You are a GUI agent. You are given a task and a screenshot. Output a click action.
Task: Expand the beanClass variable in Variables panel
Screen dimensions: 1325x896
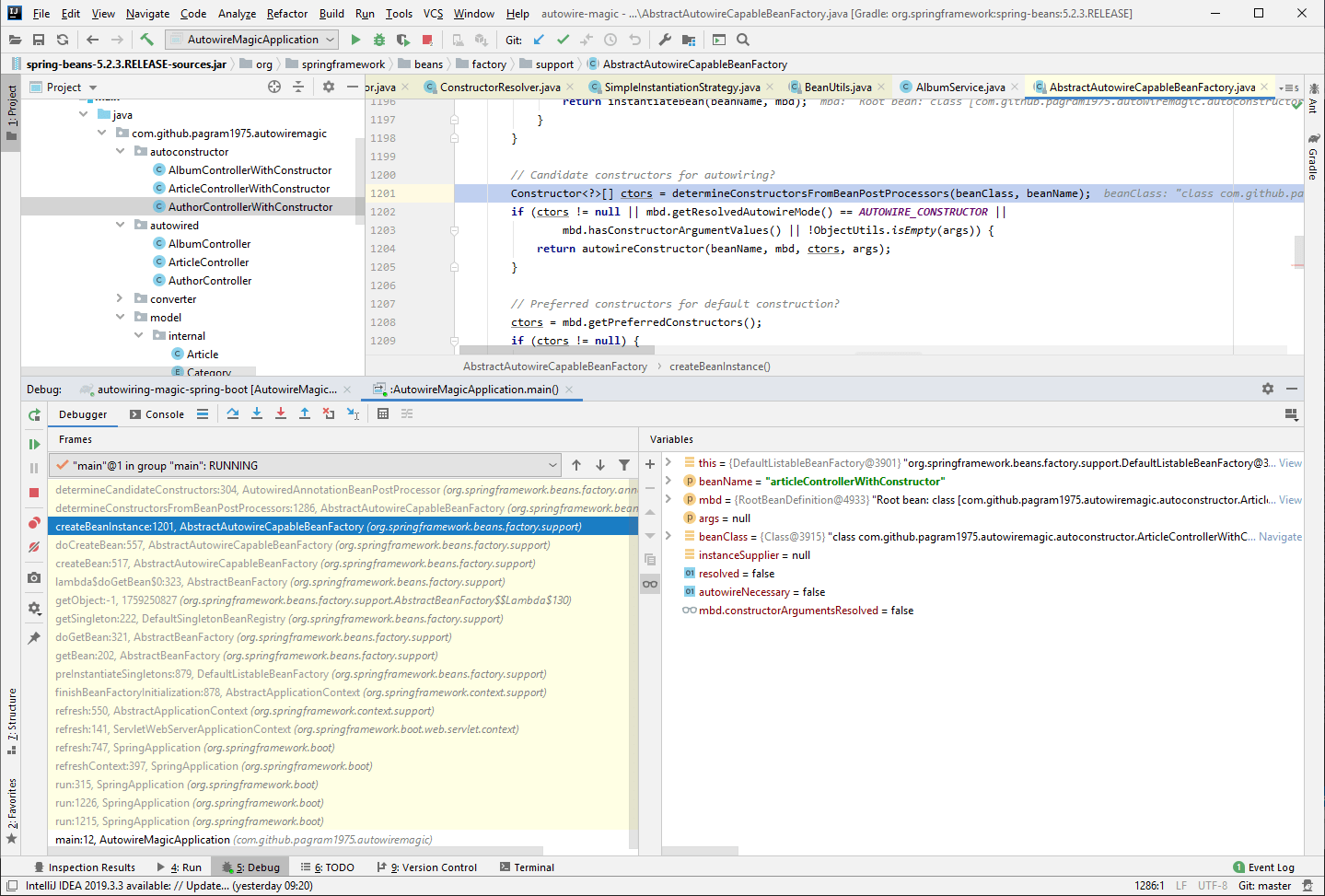coord(669,536)
